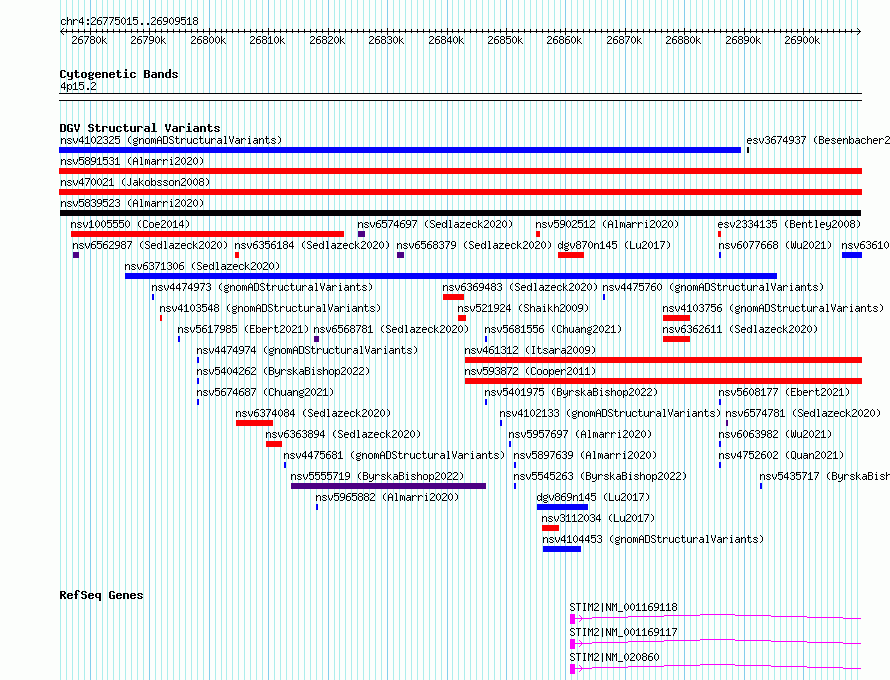Open nsv5555719 (ByrskaBishop2022) label

[x=377, y=476]
